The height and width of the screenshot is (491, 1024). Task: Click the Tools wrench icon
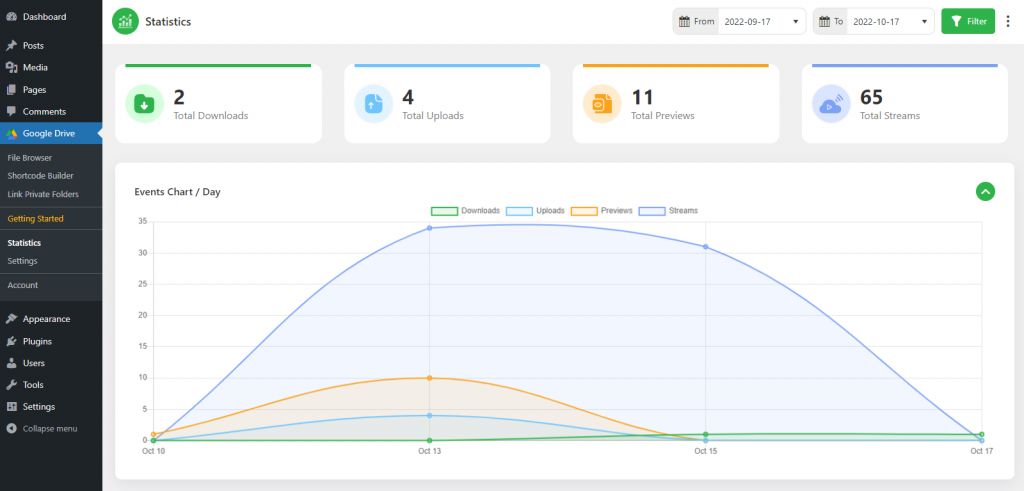point(11,385)
